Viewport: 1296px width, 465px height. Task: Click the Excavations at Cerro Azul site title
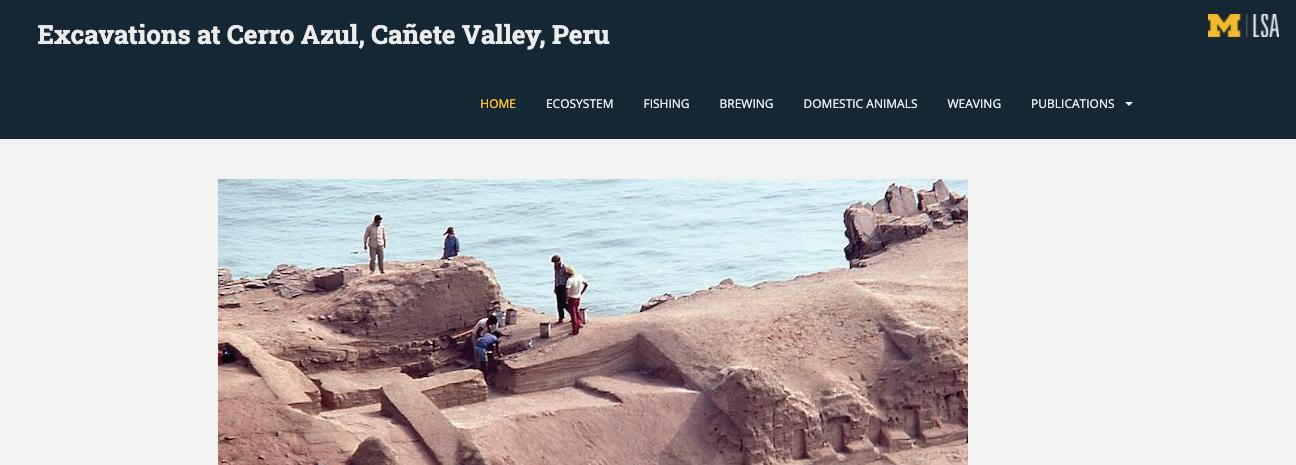click(323, 35)
